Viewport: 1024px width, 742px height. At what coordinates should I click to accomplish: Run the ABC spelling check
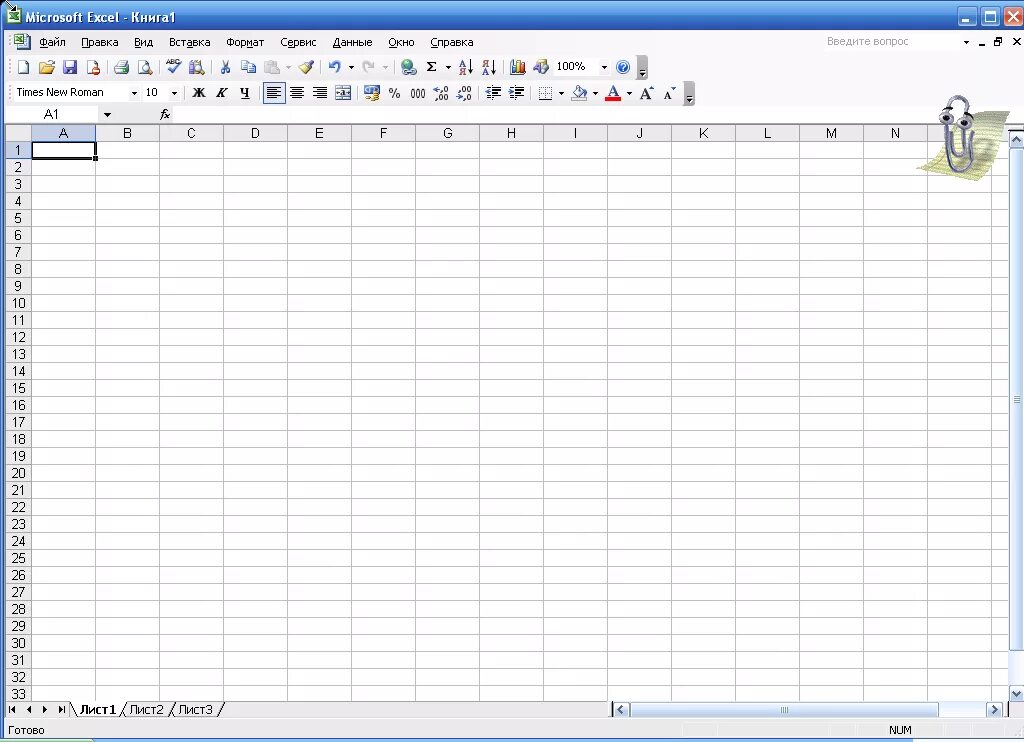(173, 67)
